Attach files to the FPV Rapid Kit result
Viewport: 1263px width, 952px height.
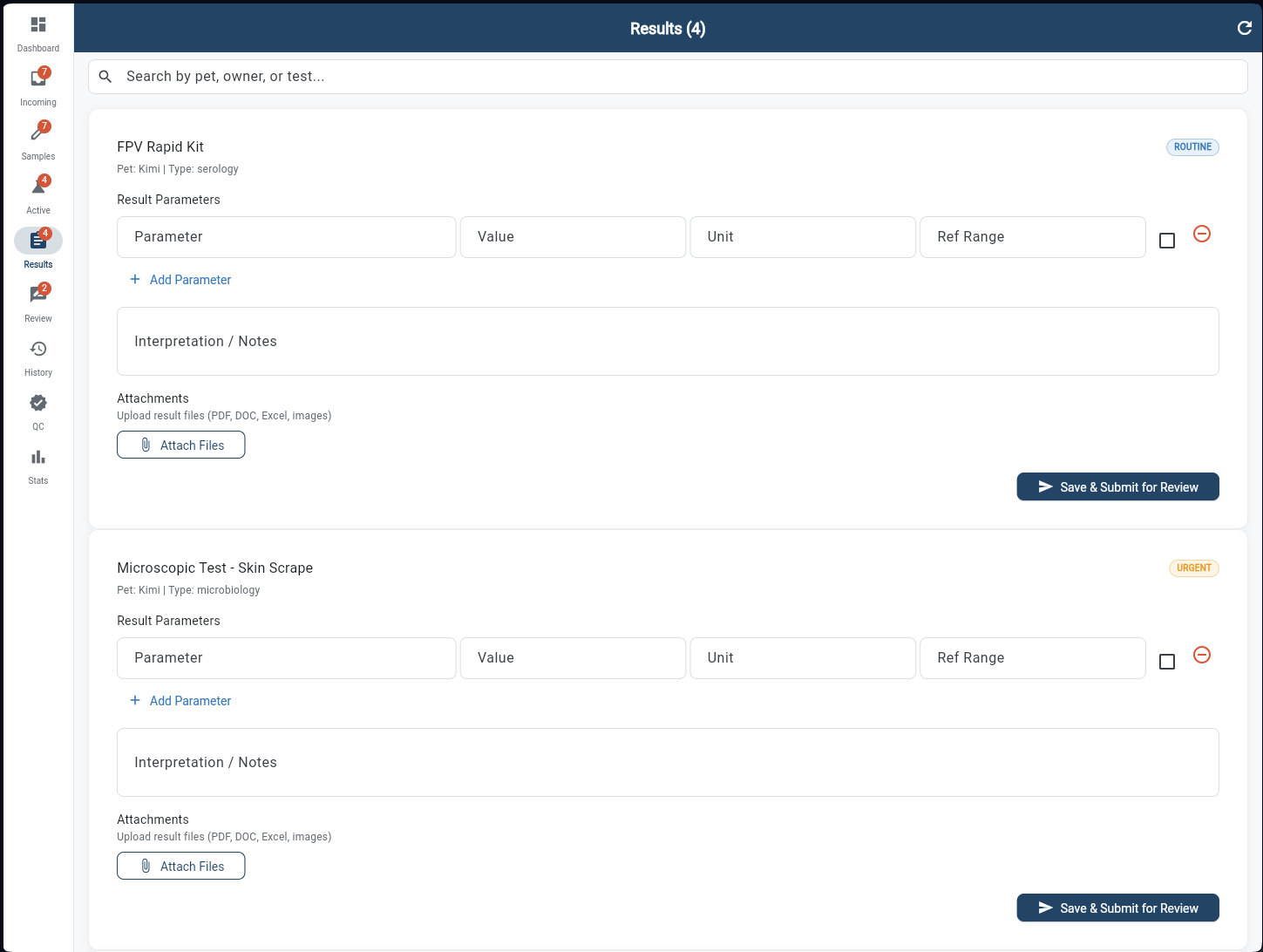tap(180, 445)
